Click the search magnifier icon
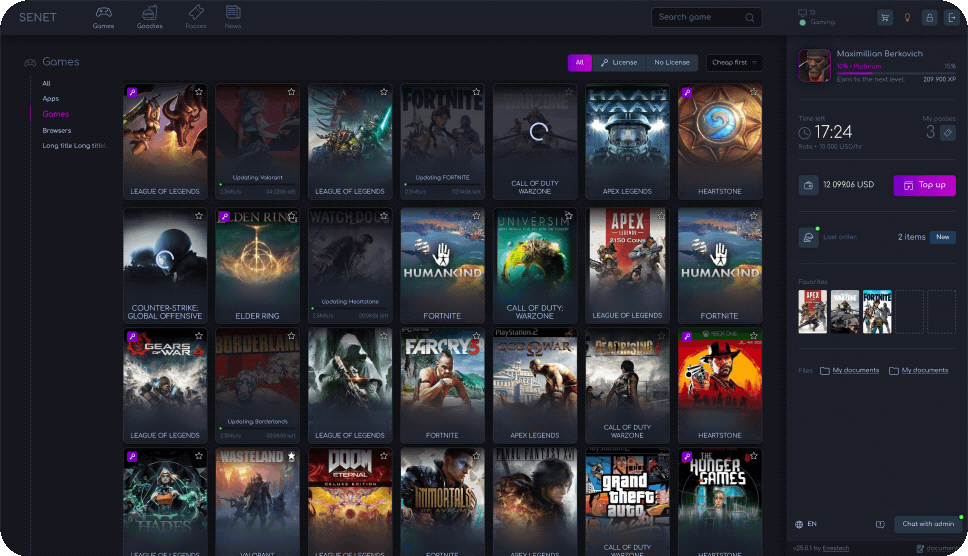The height and width of the screenshot is (556, 968). pyautogui.click(x=749, y=18)
